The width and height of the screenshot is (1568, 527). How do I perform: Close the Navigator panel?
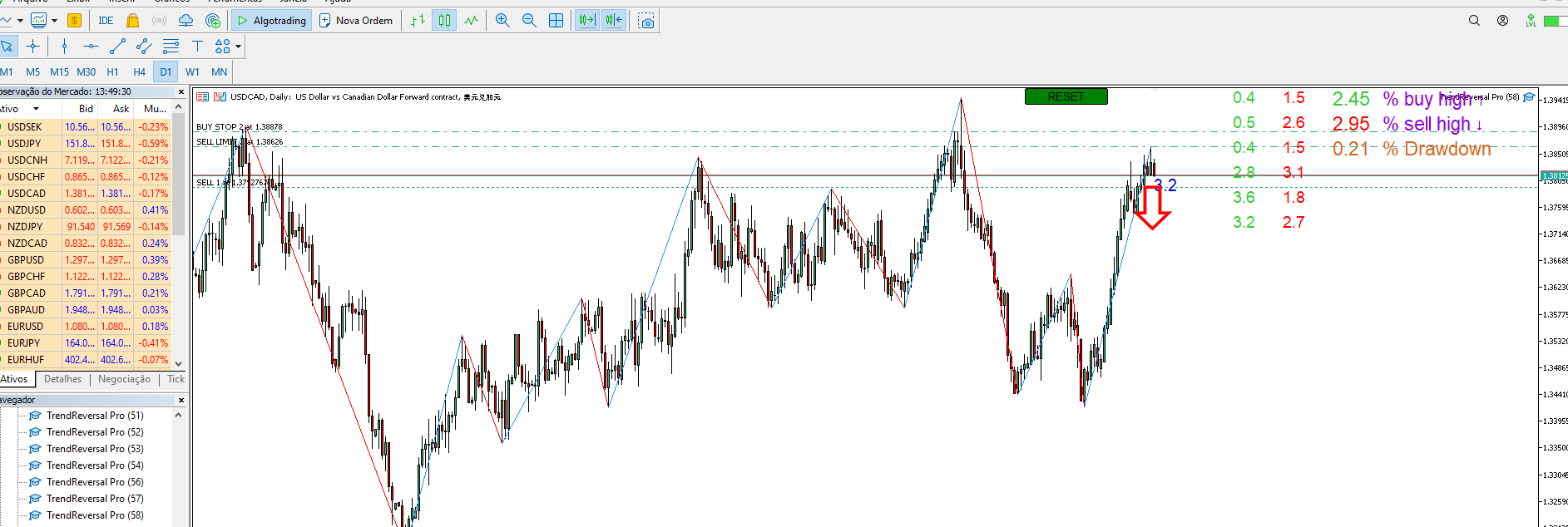coord(181,400)
